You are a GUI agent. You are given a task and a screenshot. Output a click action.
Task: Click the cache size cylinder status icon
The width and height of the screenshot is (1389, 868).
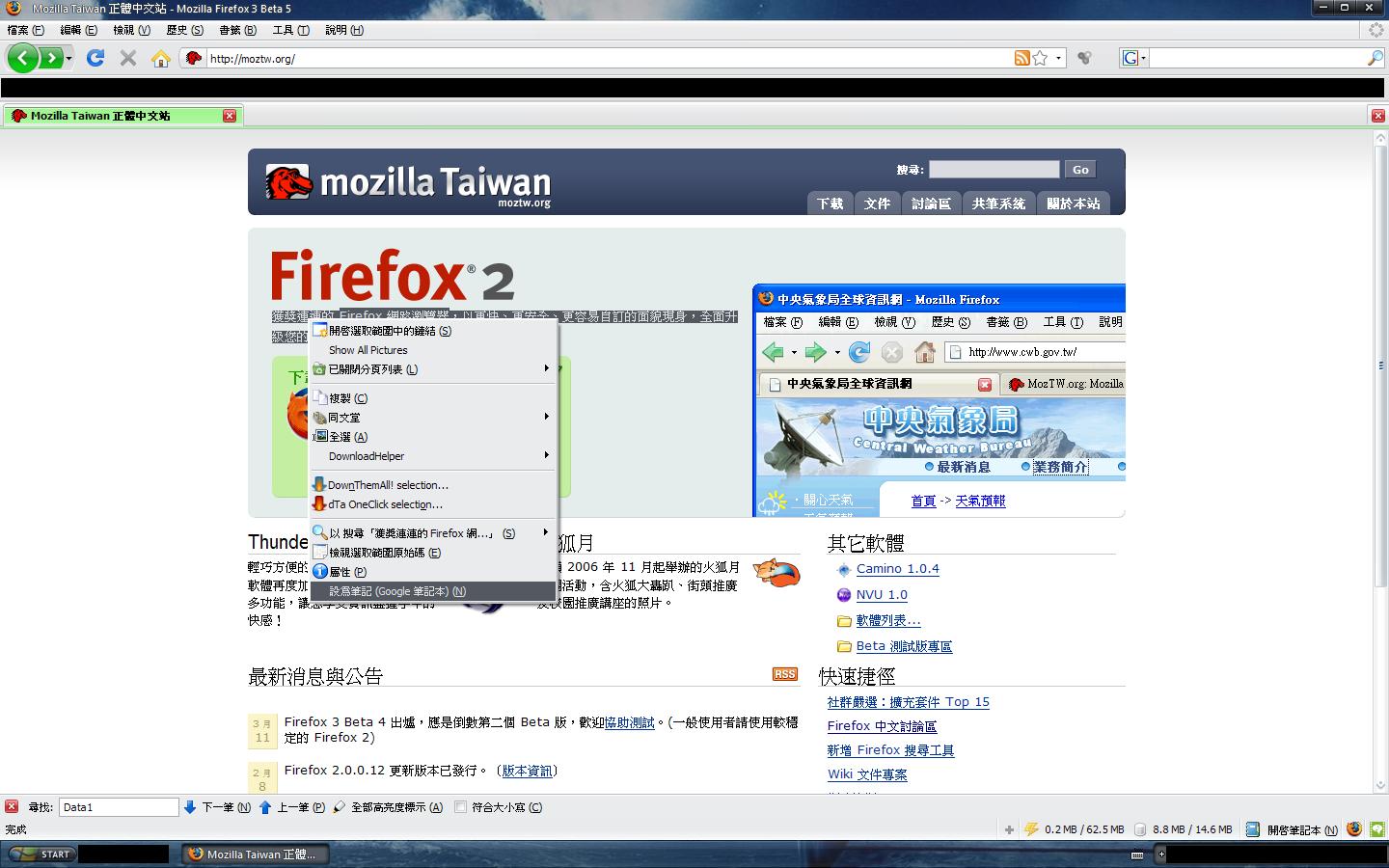pyautogui.click(x=1140, y=829)
